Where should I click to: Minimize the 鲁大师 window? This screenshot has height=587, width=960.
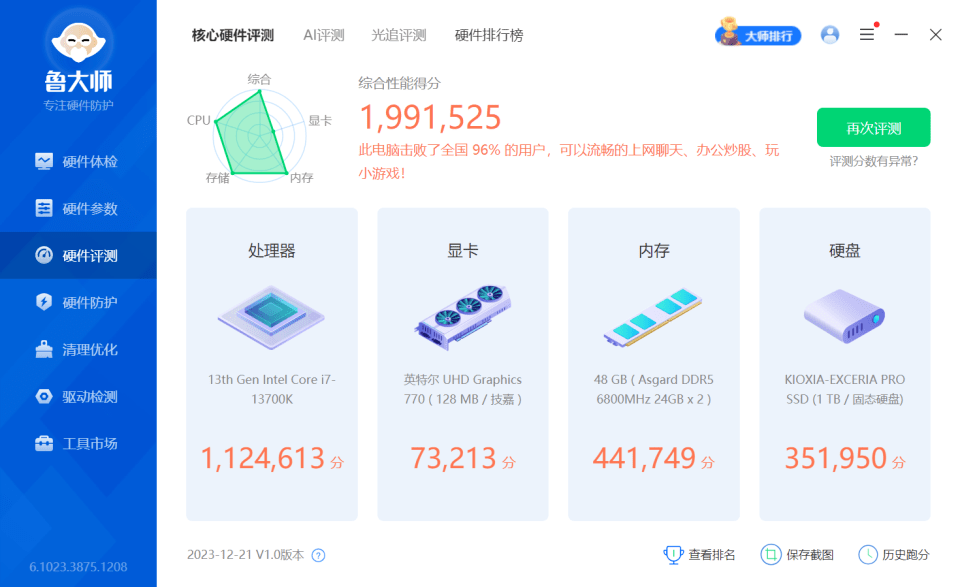[x=901, y=35]
